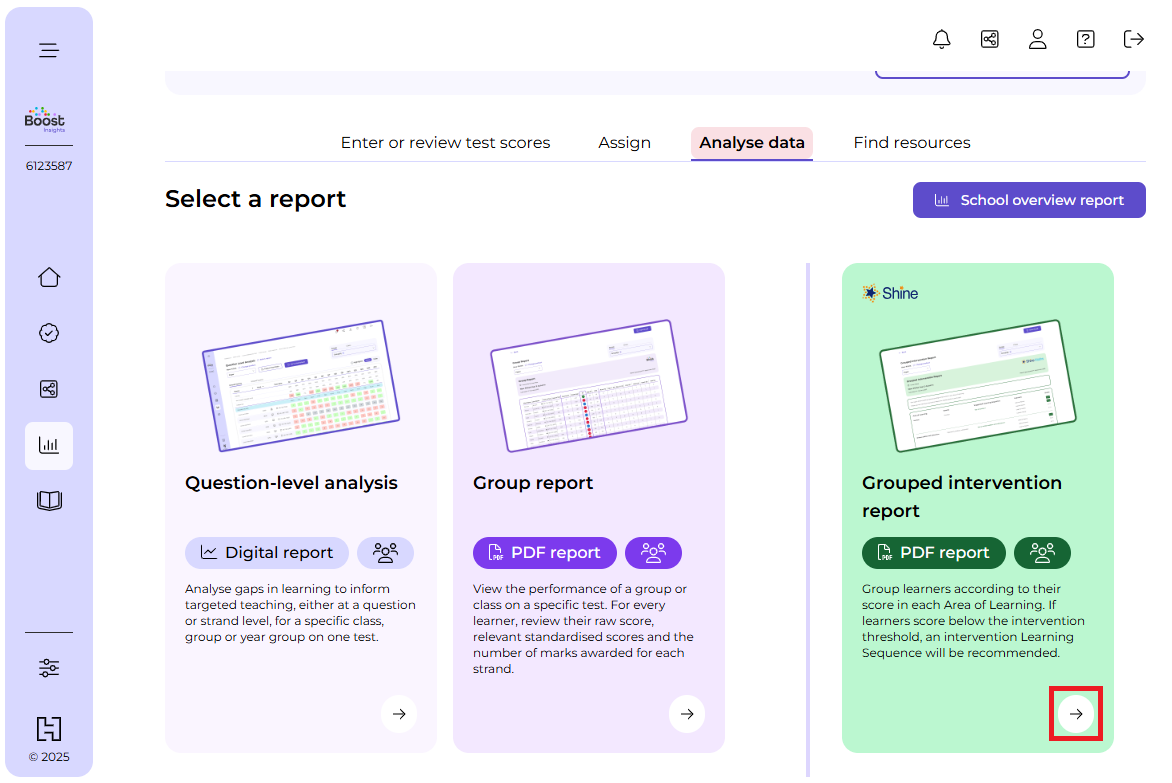Open the share icon in the top bar

click(989, 39)
